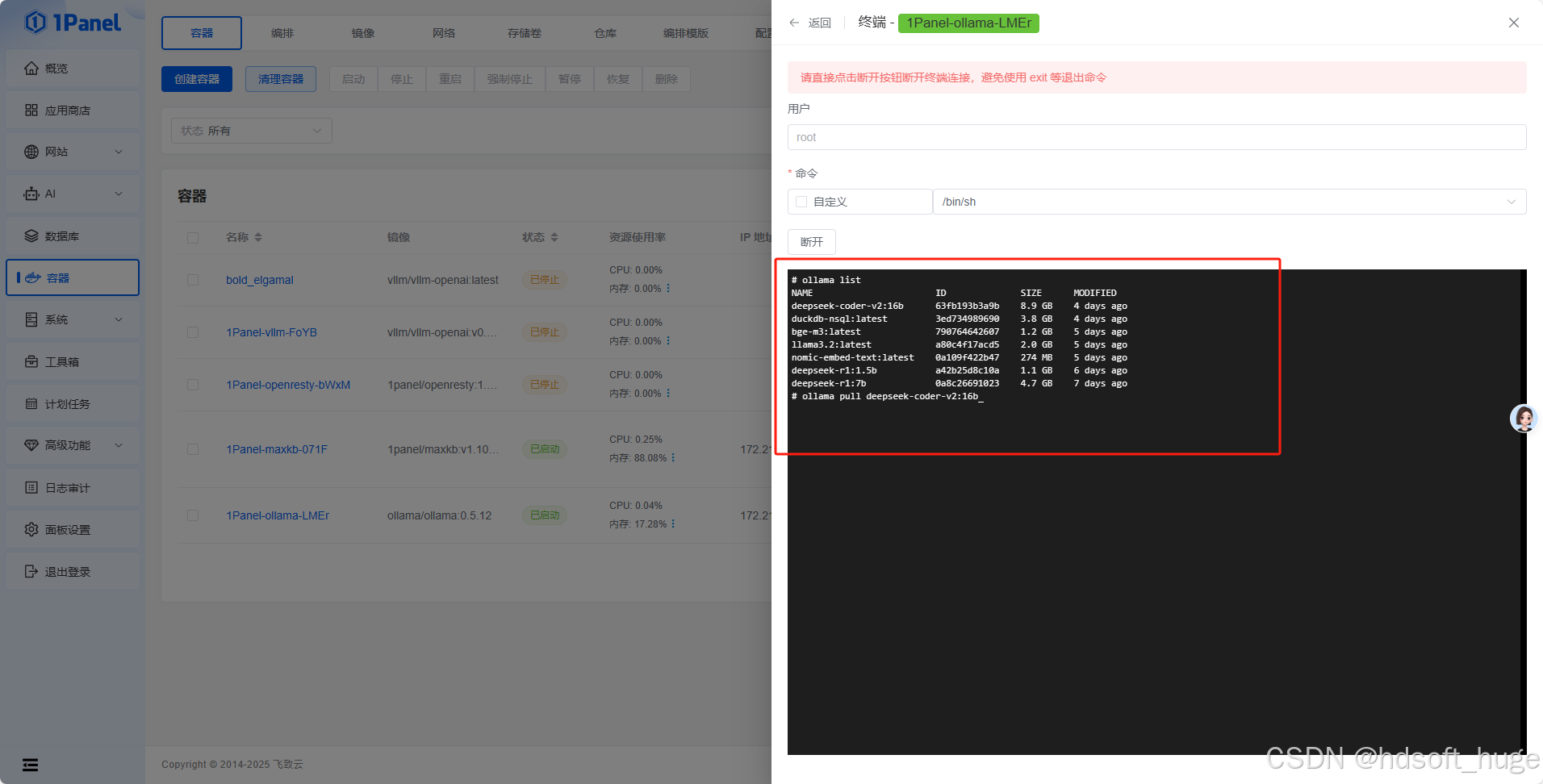Click the 创建容器 button
The image size is (1543, 784).
click(197, 79)
